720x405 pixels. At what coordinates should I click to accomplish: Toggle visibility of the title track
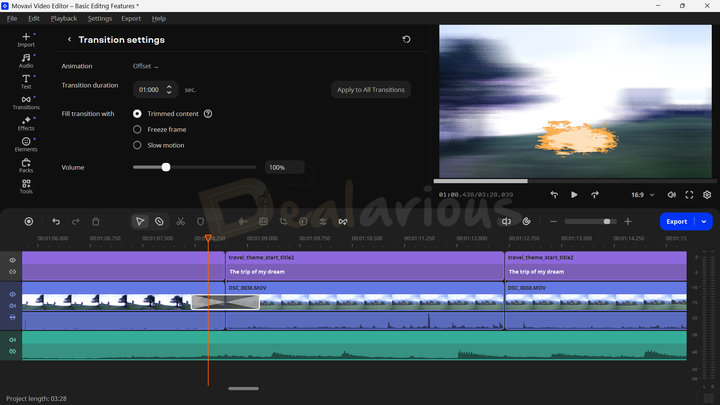point(12,260)
